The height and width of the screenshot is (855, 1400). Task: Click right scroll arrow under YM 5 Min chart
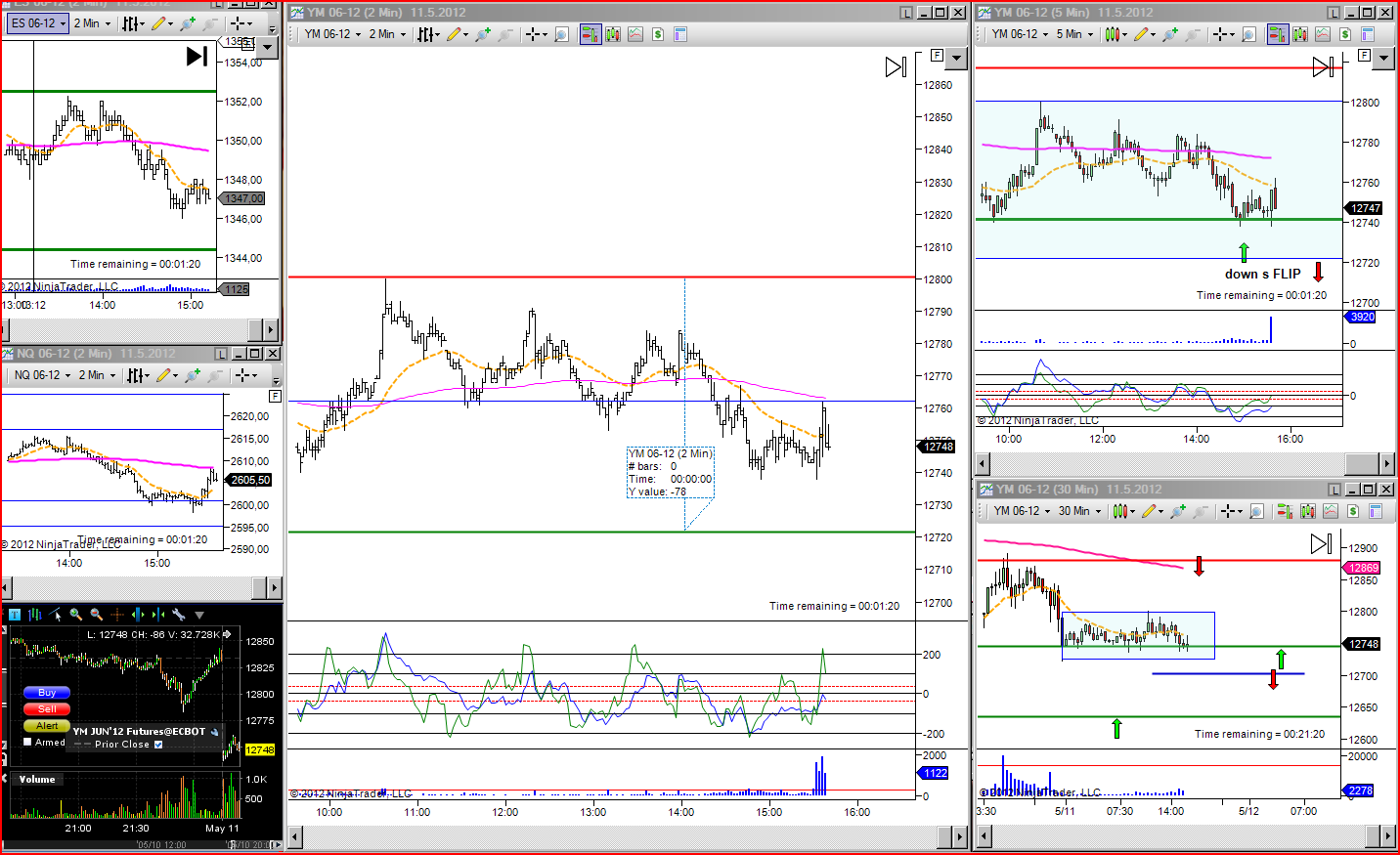coord(1386,463)
